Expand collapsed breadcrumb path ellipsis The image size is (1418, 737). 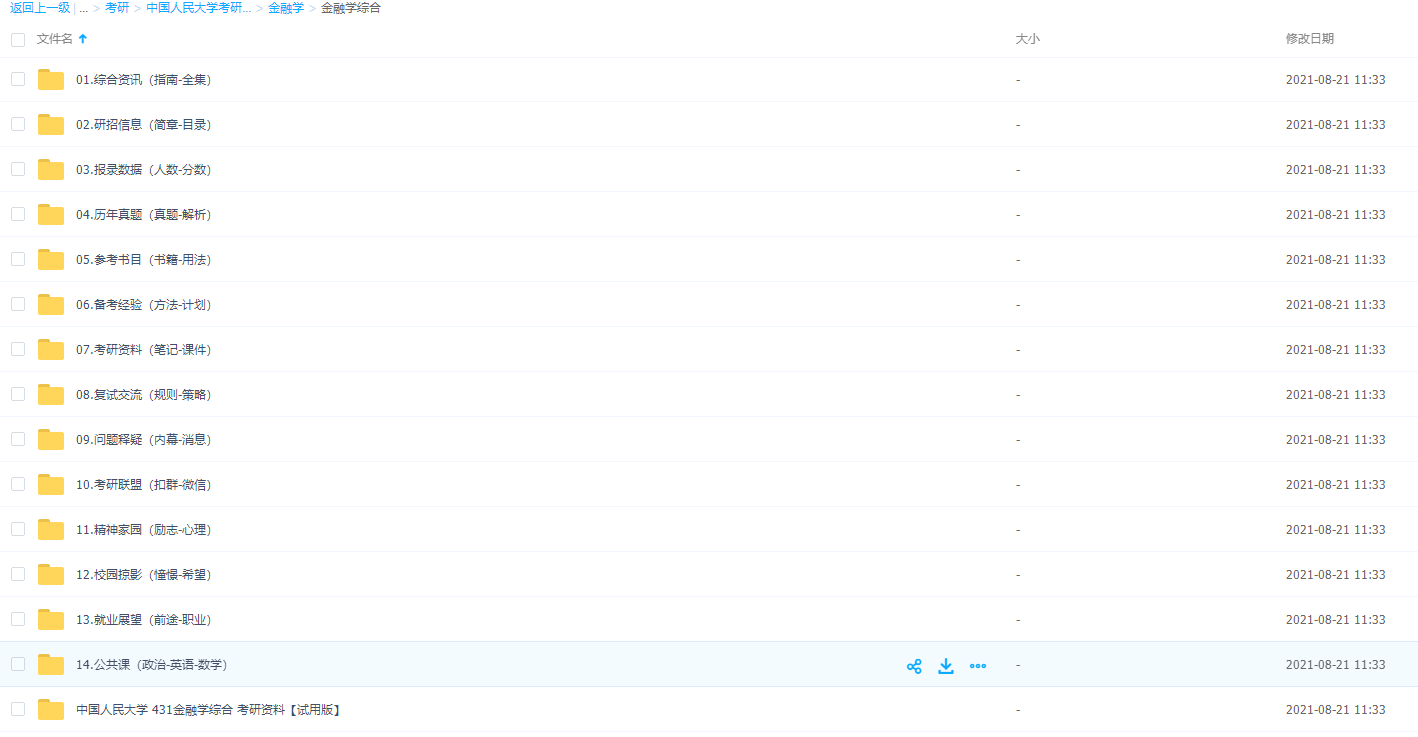tap(84, 8)
